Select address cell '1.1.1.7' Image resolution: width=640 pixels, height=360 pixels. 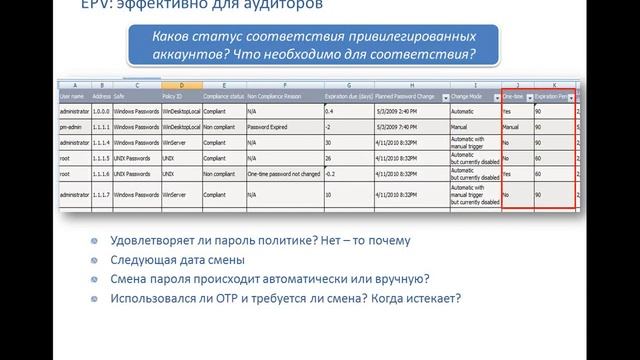[x=102, y=195]
